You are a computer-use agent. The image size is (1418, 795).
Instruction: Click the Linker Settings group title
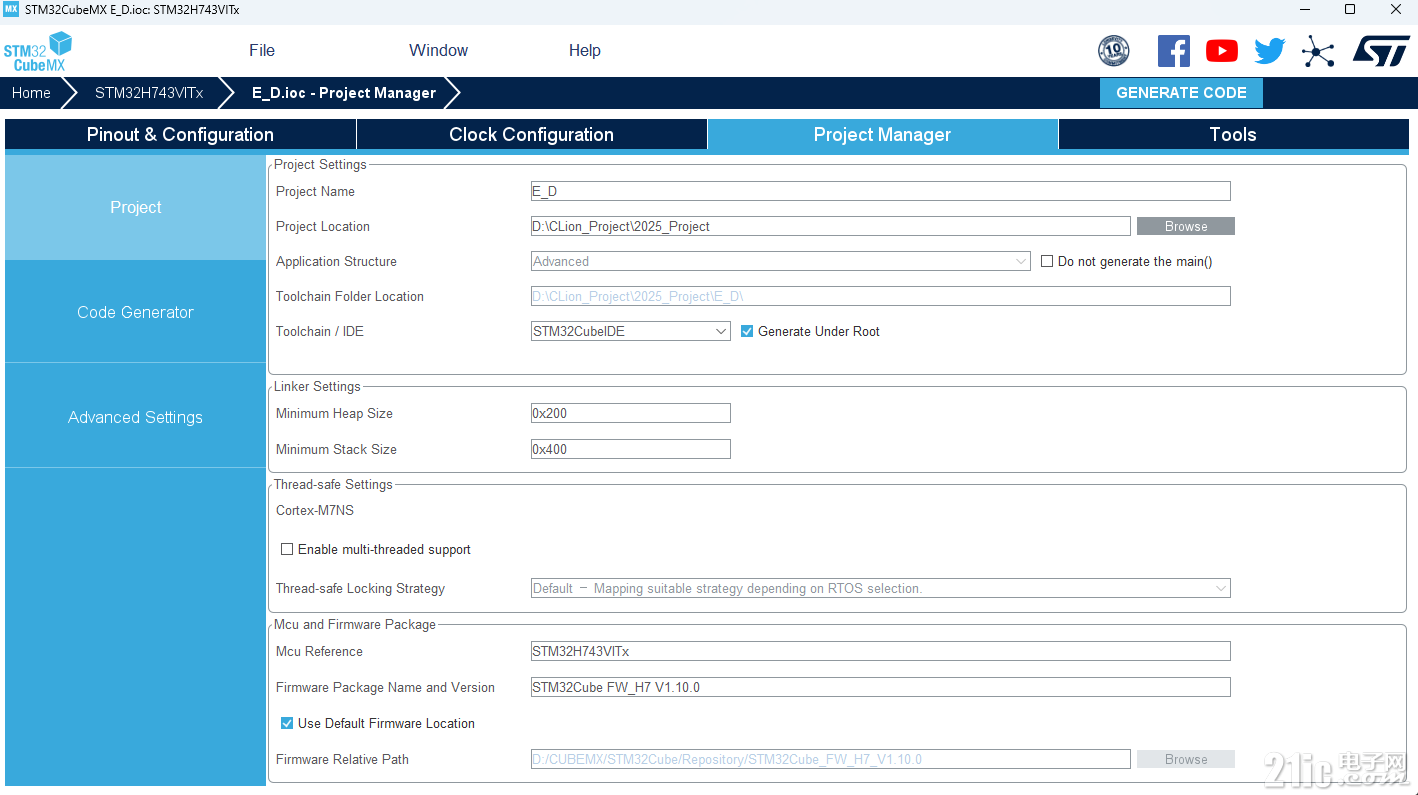(317, 386)
